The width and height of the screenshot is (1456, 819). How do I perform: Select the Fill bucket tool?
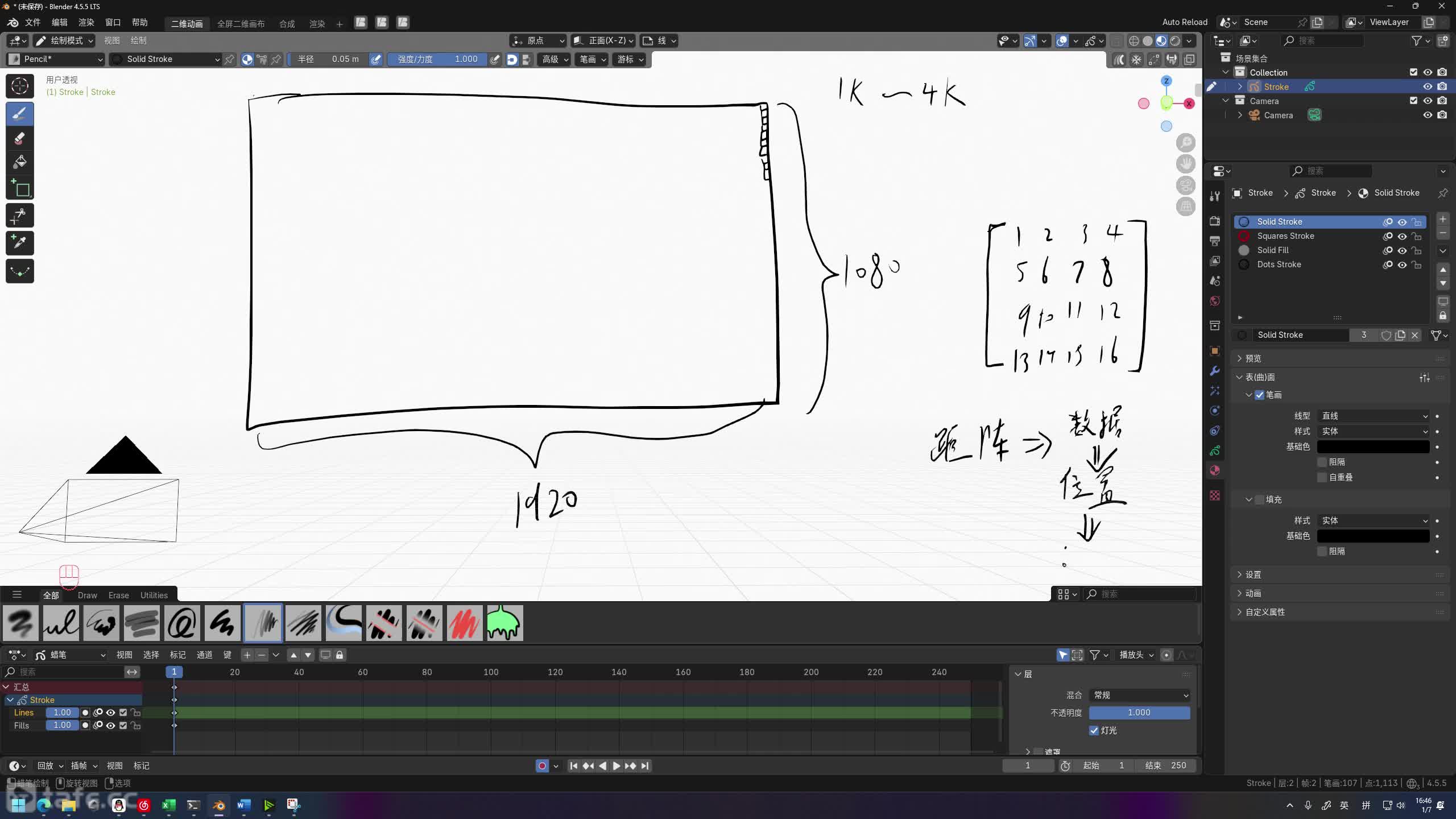click(19, 162)
